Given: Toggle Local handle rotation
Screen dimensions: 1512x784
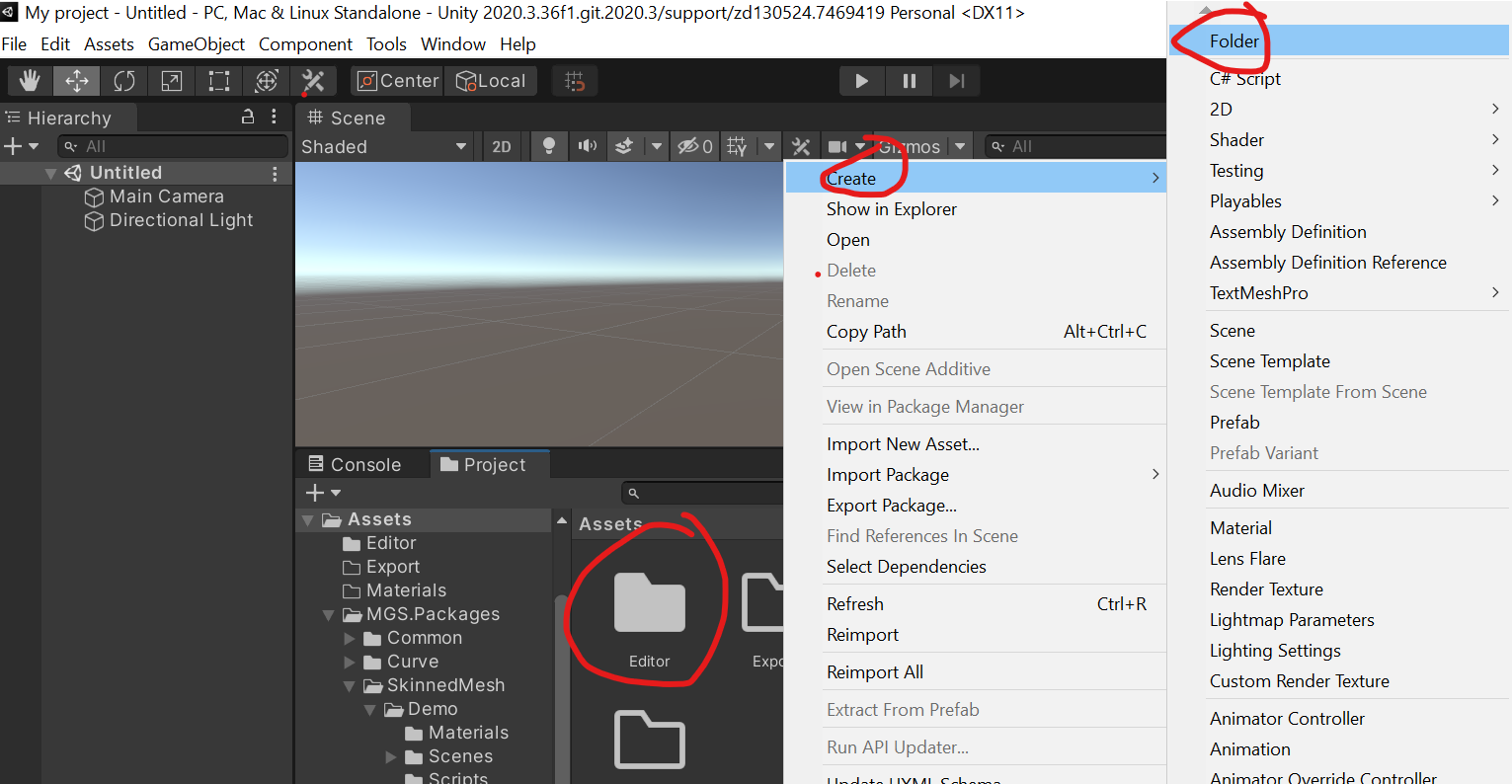Looking at the screenshot, I should point(491,81).
